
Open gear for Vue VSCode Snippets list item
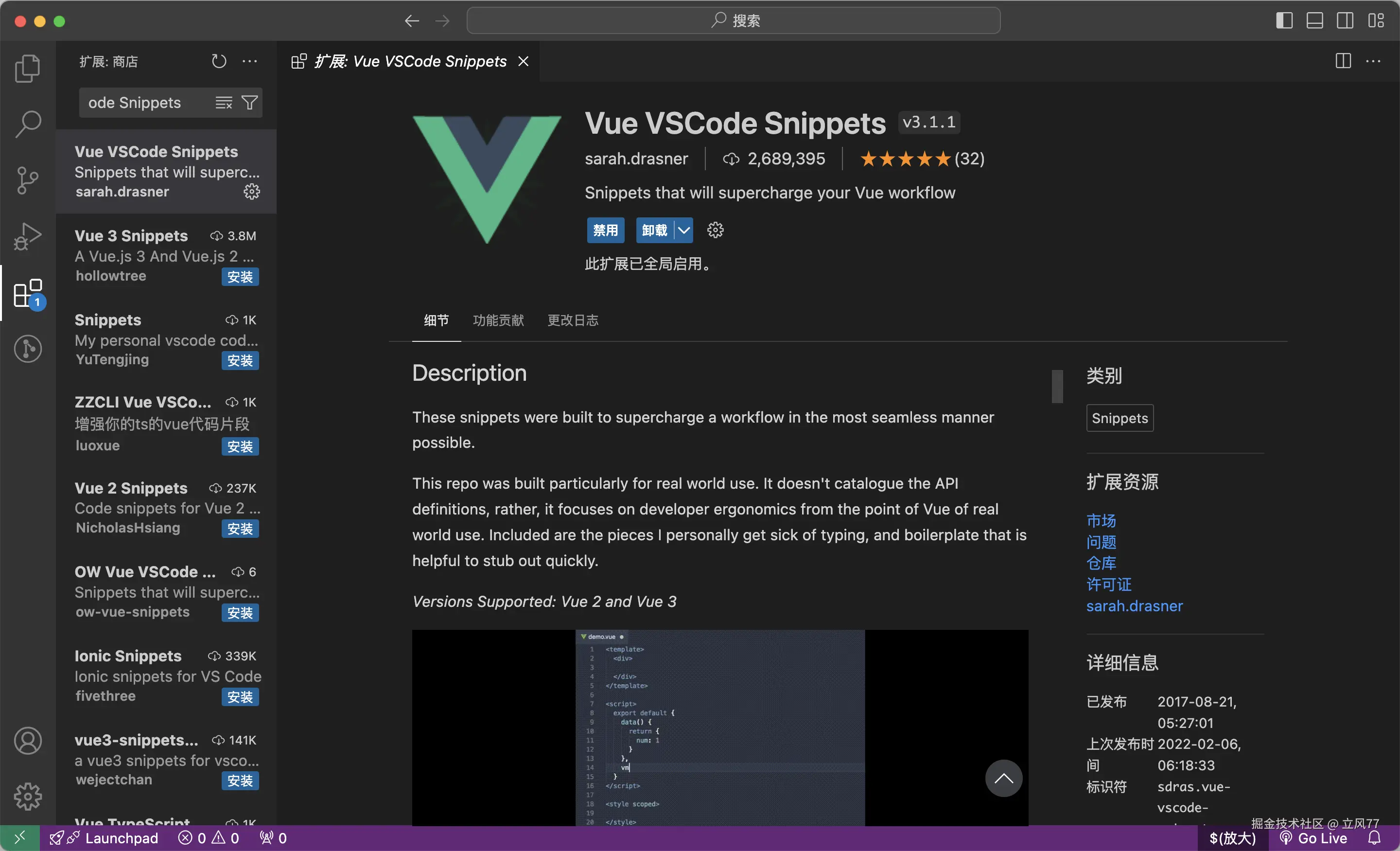(x=252, y=192)
